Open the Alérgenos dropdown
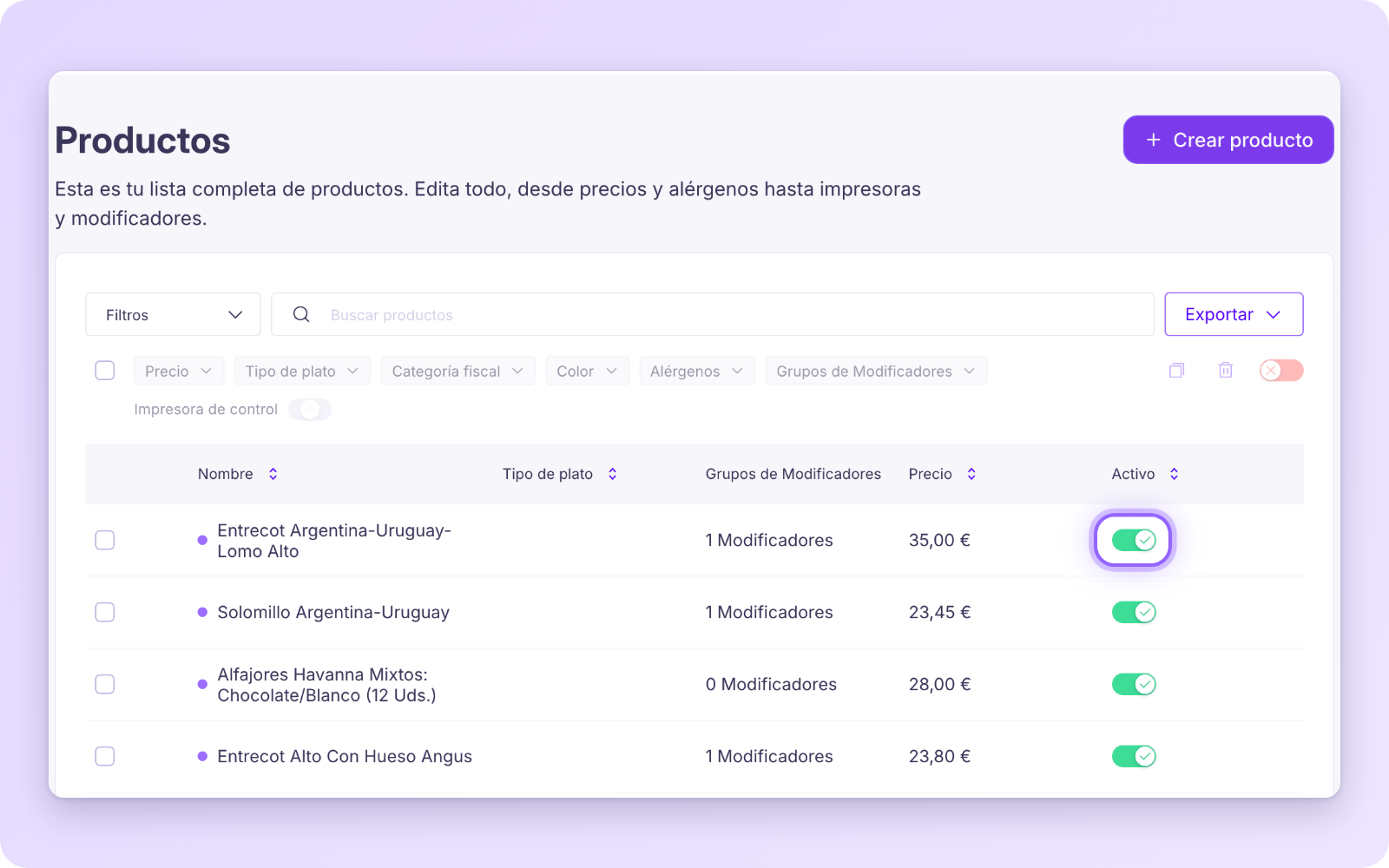Image resolution: width=1389 pixels, height=868 pixels. (697, 371)
